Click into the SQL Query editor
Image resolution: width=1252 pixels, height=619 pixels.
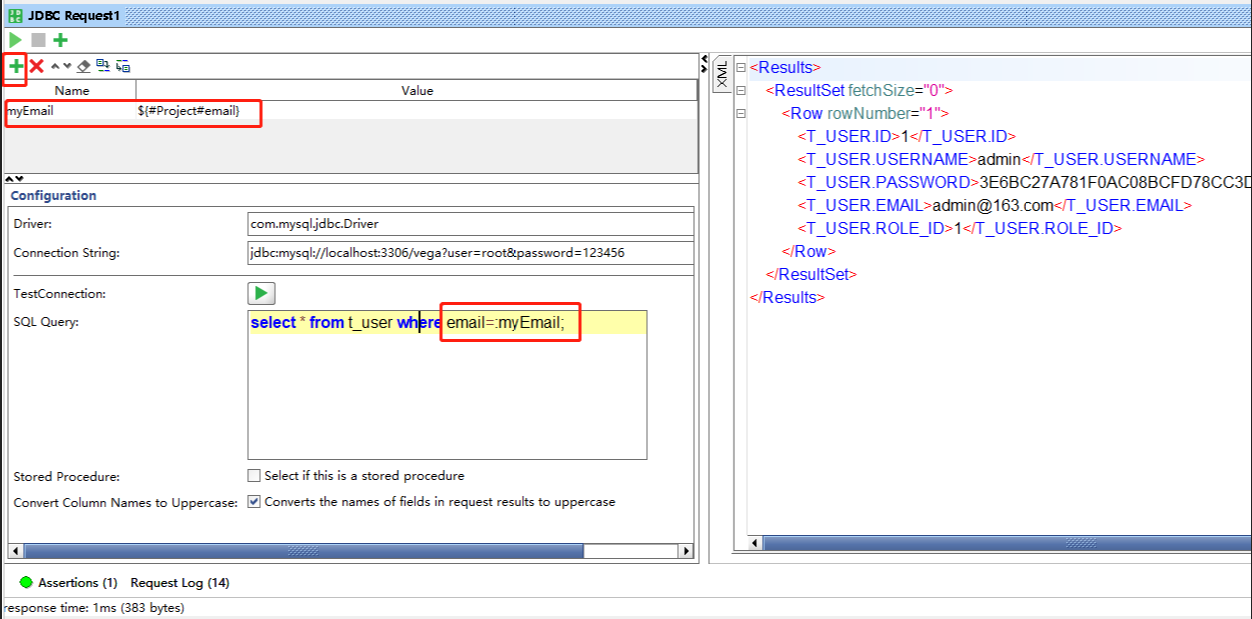point(447,385)
